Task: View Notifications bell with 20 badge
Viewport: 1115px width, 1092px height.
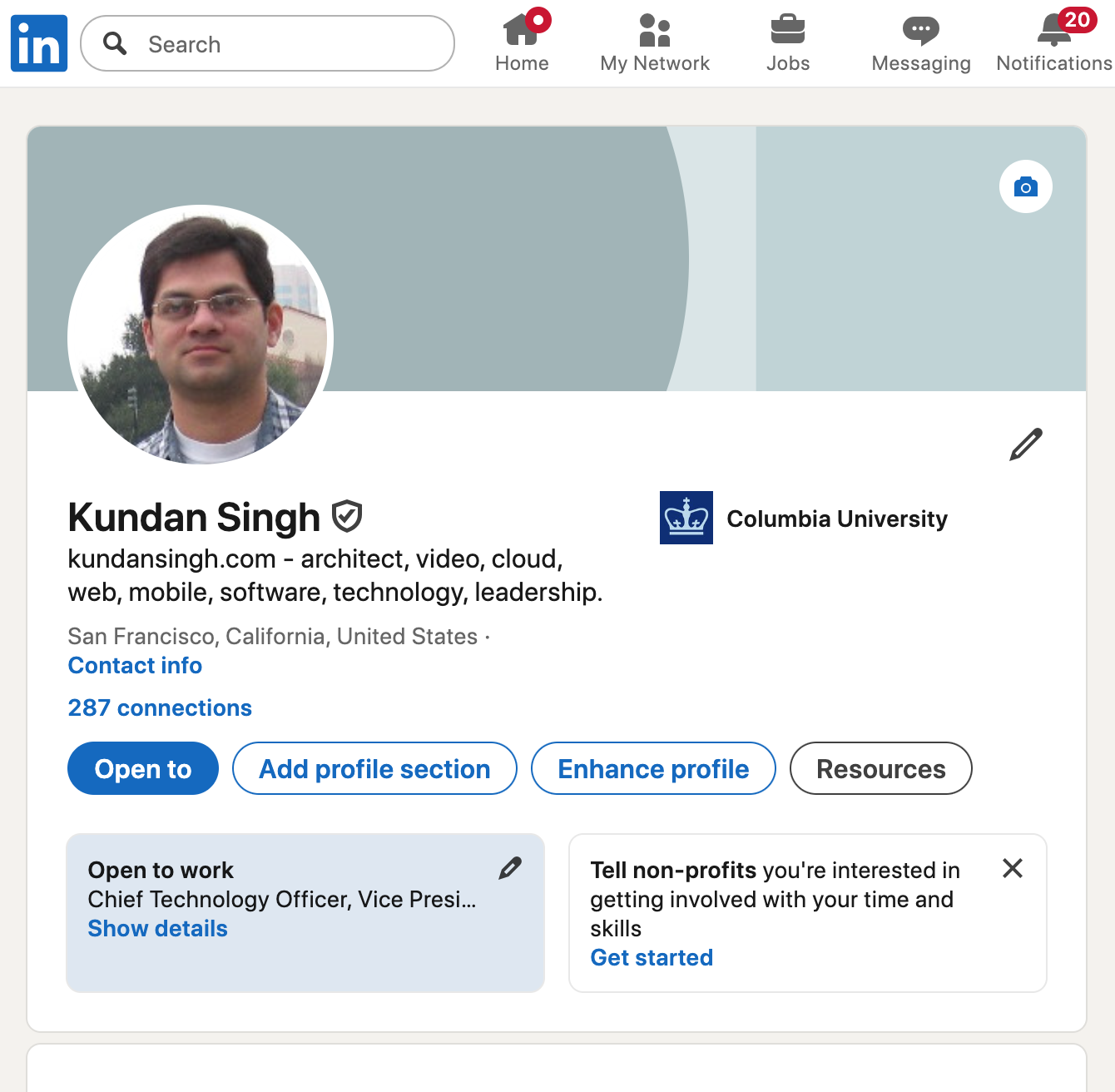Action: [x=1054, y=32]
